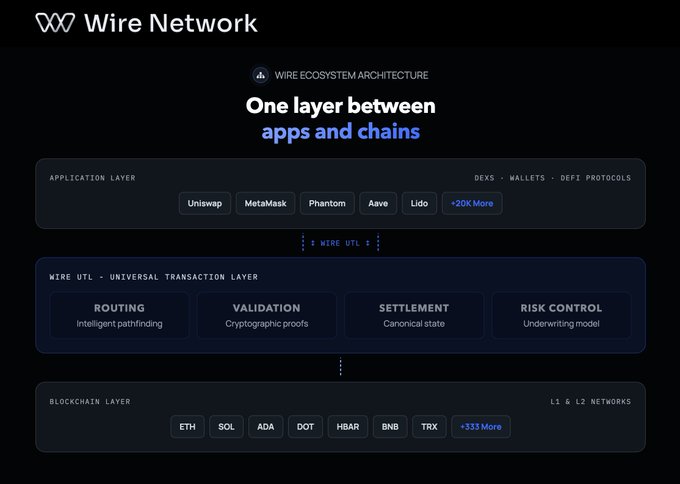This screenshot has width=680, height=484.
Task: Click the 'Wire Network' title text
Action: pos(171,23)
